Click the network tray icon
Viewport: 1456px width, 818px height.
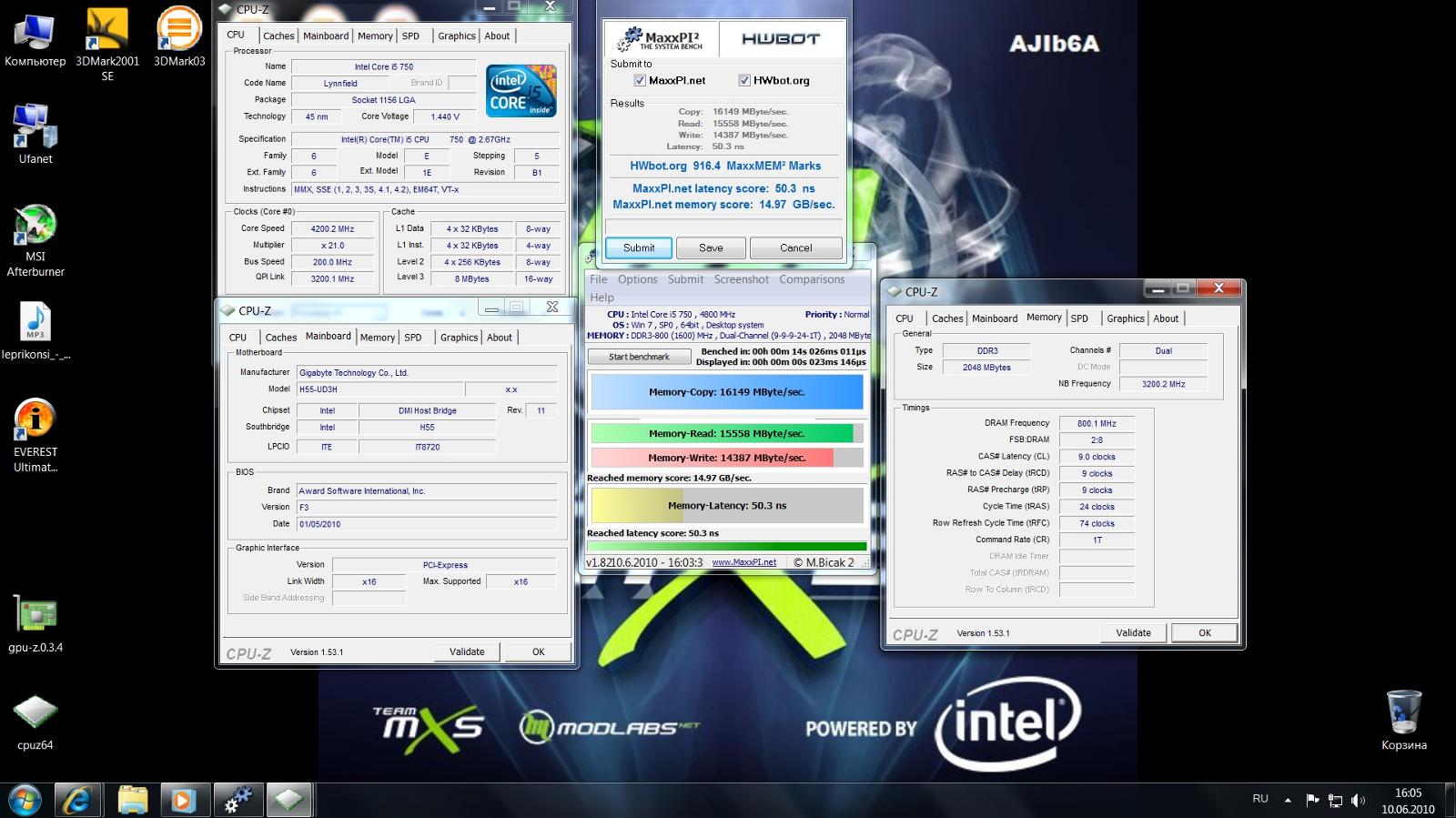point(1335,800)
